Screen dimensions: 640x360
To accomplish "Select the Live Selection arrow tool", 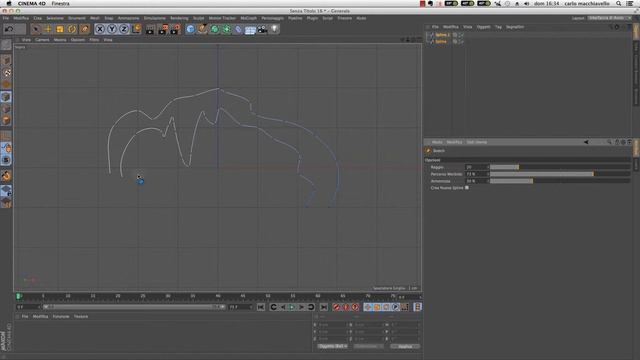I will click(x=36, y=29).
